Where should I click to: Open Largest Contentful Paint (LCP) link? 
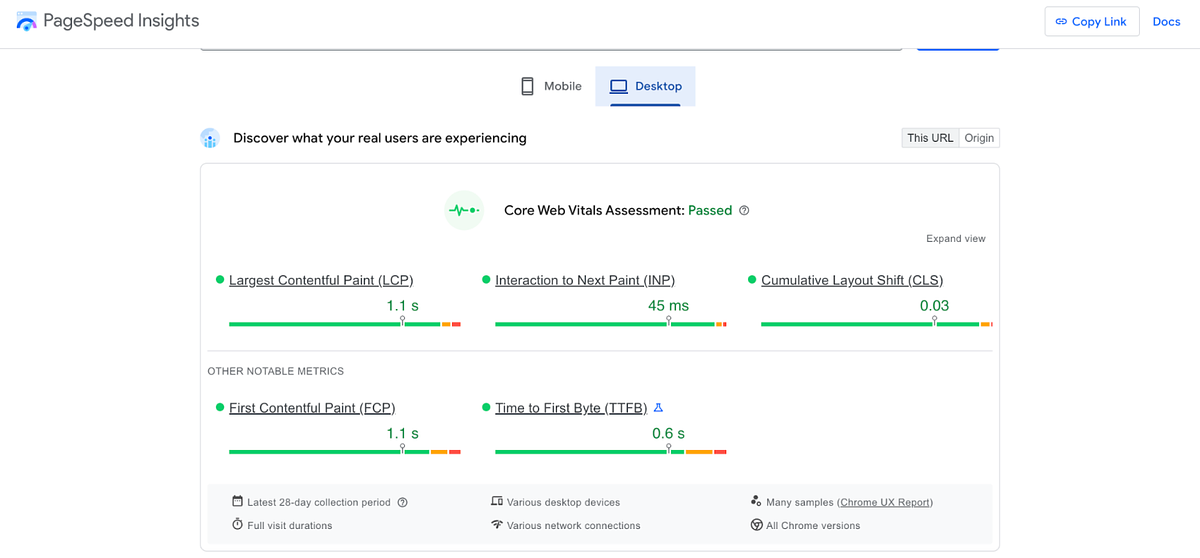[320, 280]
